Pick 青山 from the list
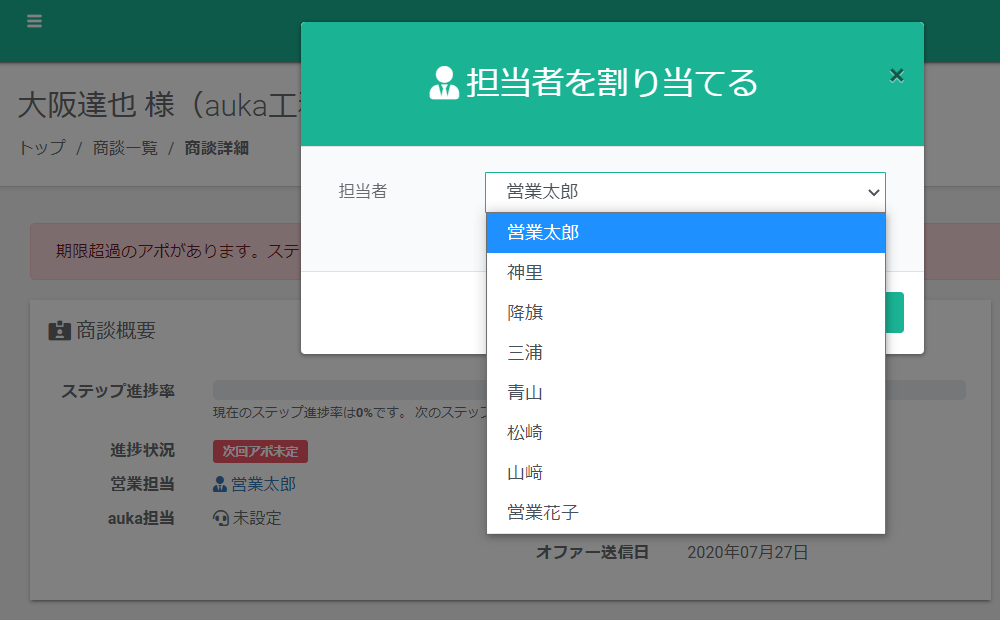Image resolution: width=1000 pixels, height=620 pixels. click(686, 393)
